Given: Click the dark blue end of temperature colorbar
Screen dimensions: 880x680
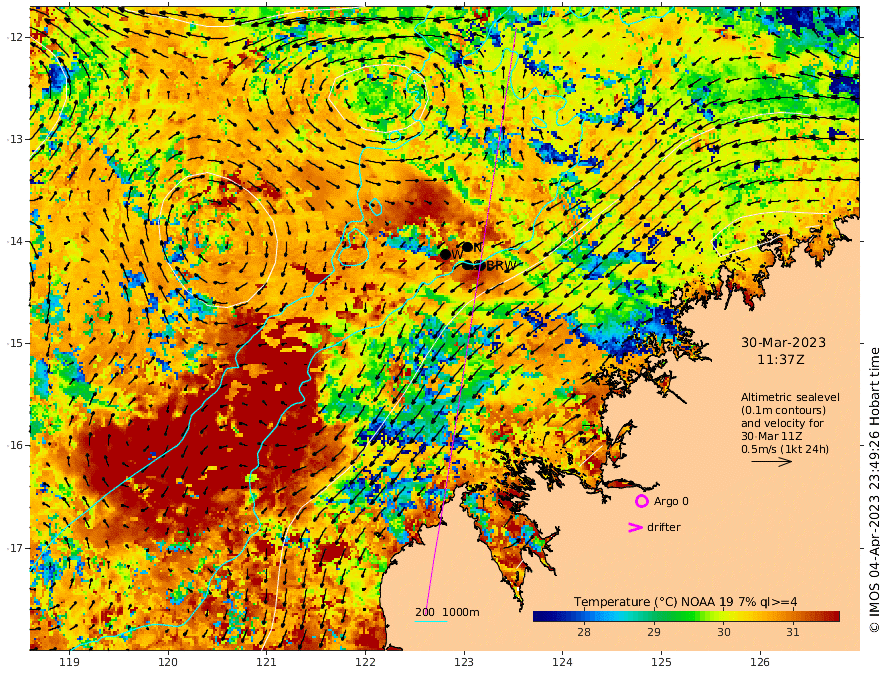Looking at the screenshot, I should pyautogui.click(x=539, y=617).
